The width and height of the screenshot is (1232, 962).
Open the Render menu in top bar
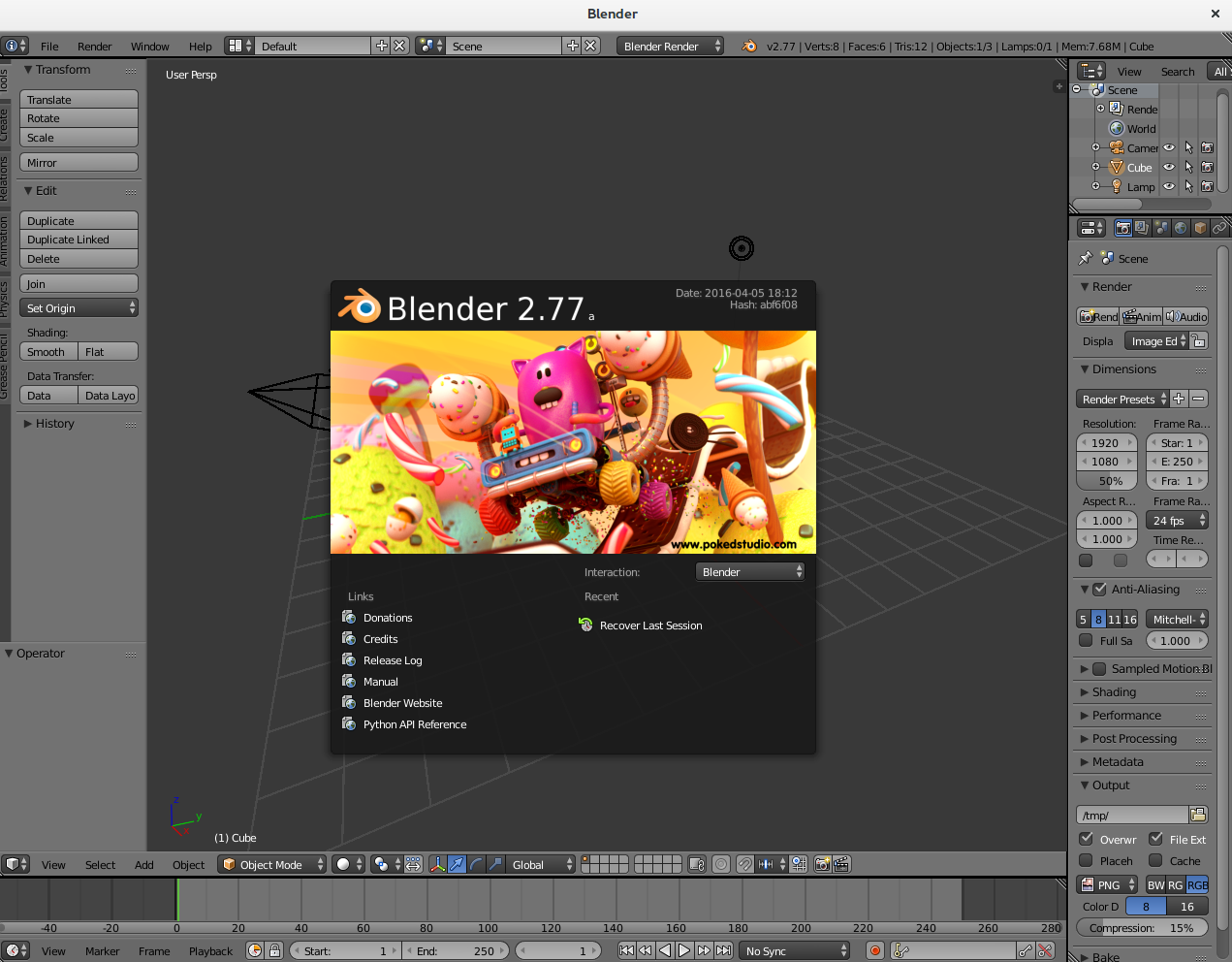[94, 46]
